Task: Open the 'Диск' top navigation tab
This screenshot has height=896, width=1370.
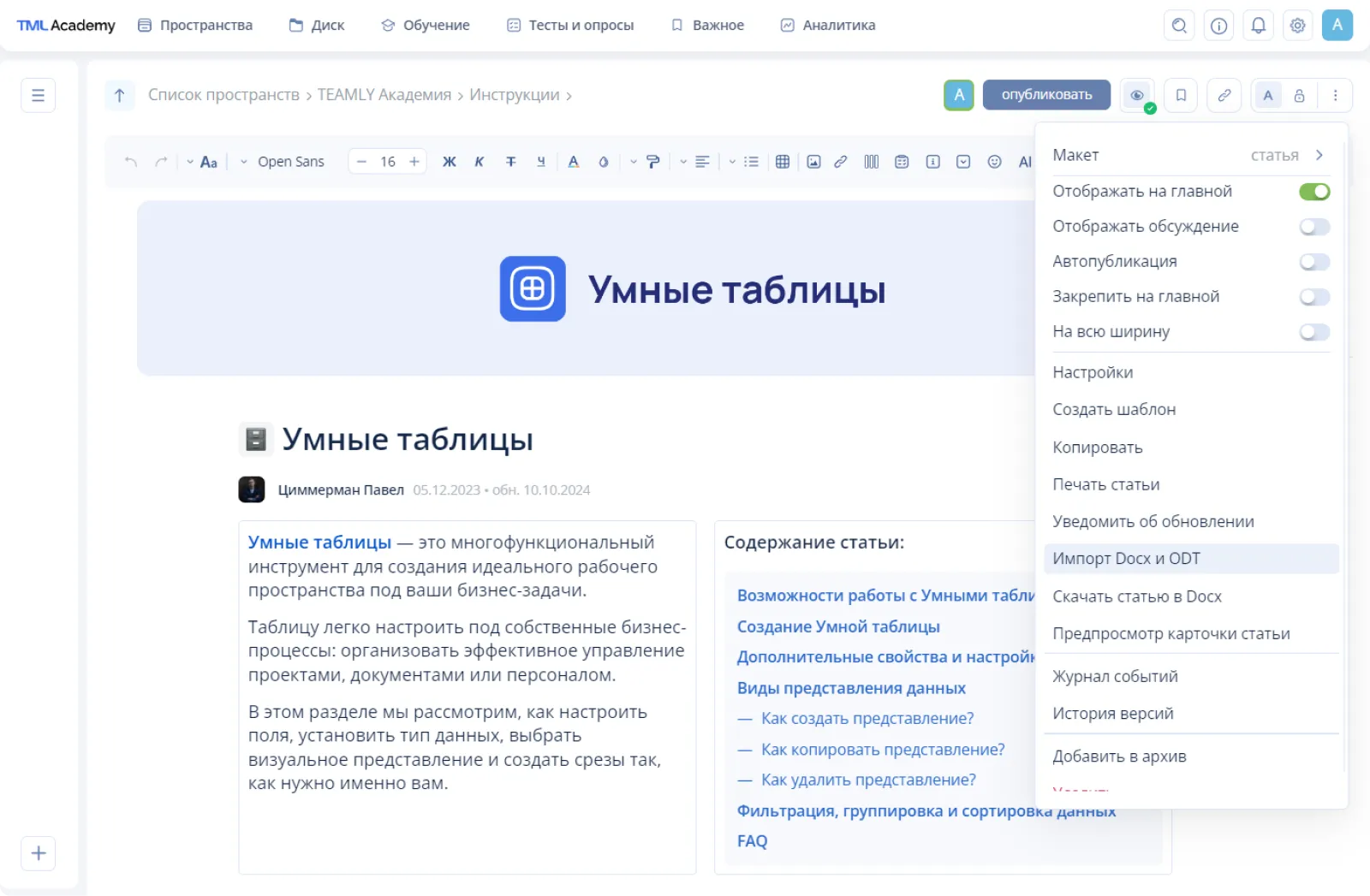Action: 317,26
